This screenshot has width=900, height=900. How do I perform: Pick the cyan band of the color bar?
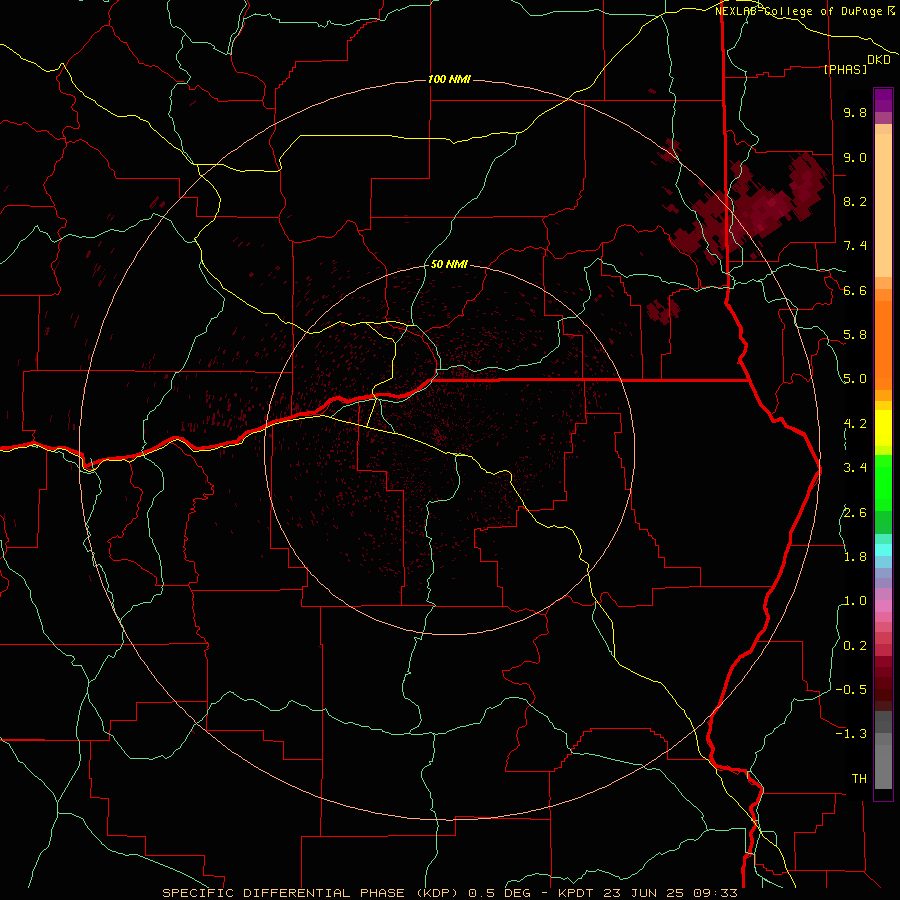point(883,550)
